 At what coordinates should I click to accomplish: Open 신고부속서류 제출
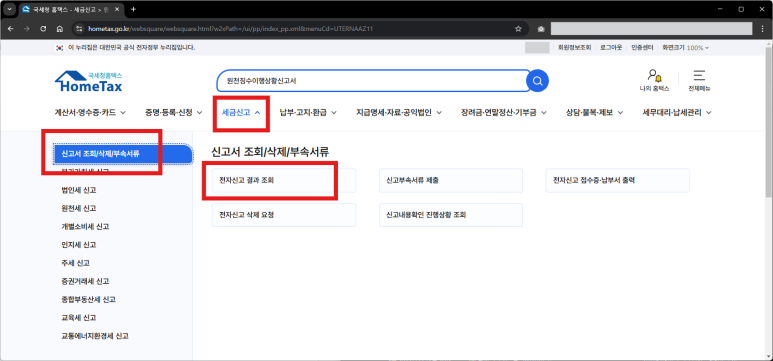click(451, 180)
